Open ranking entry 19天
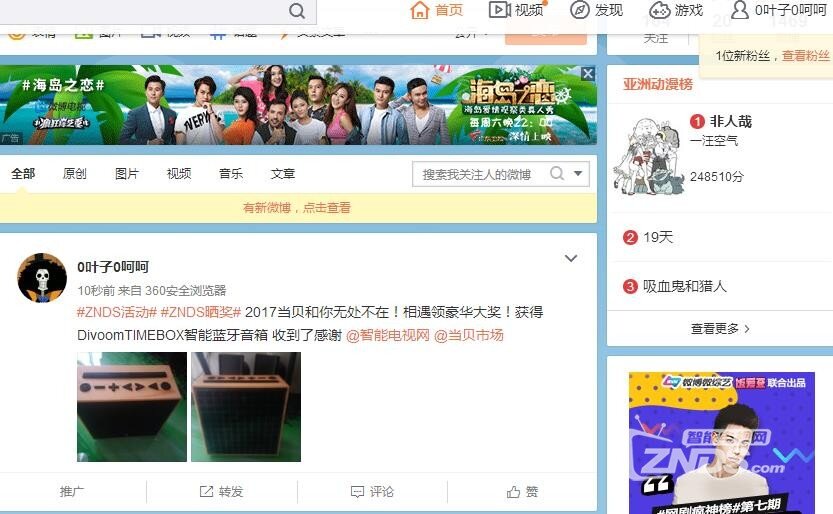Viewport: 833px width, 514px height. [x=658, y=237]
